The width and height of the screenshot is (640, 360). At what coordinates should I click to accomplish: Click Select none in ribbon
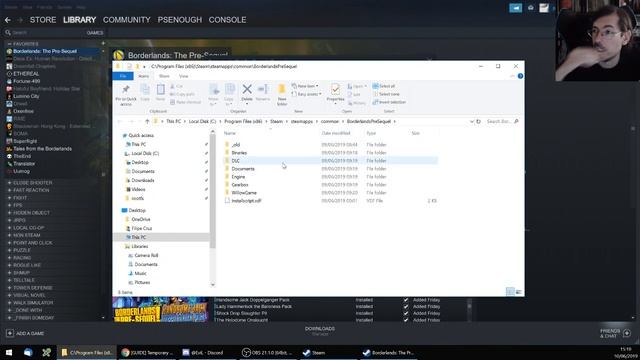[x=386, y=94]
